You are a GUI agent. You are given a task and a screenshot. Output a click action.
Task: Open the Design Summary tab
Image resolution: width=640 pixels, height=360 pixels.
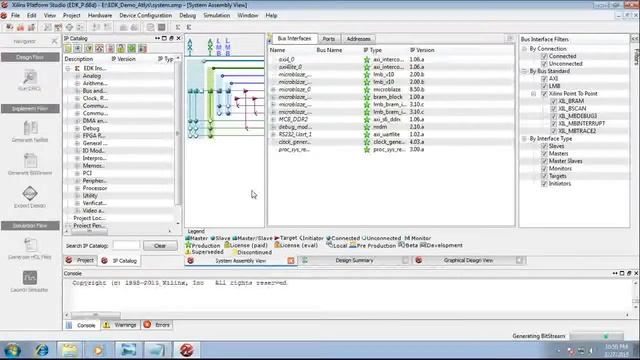point(354,260)
